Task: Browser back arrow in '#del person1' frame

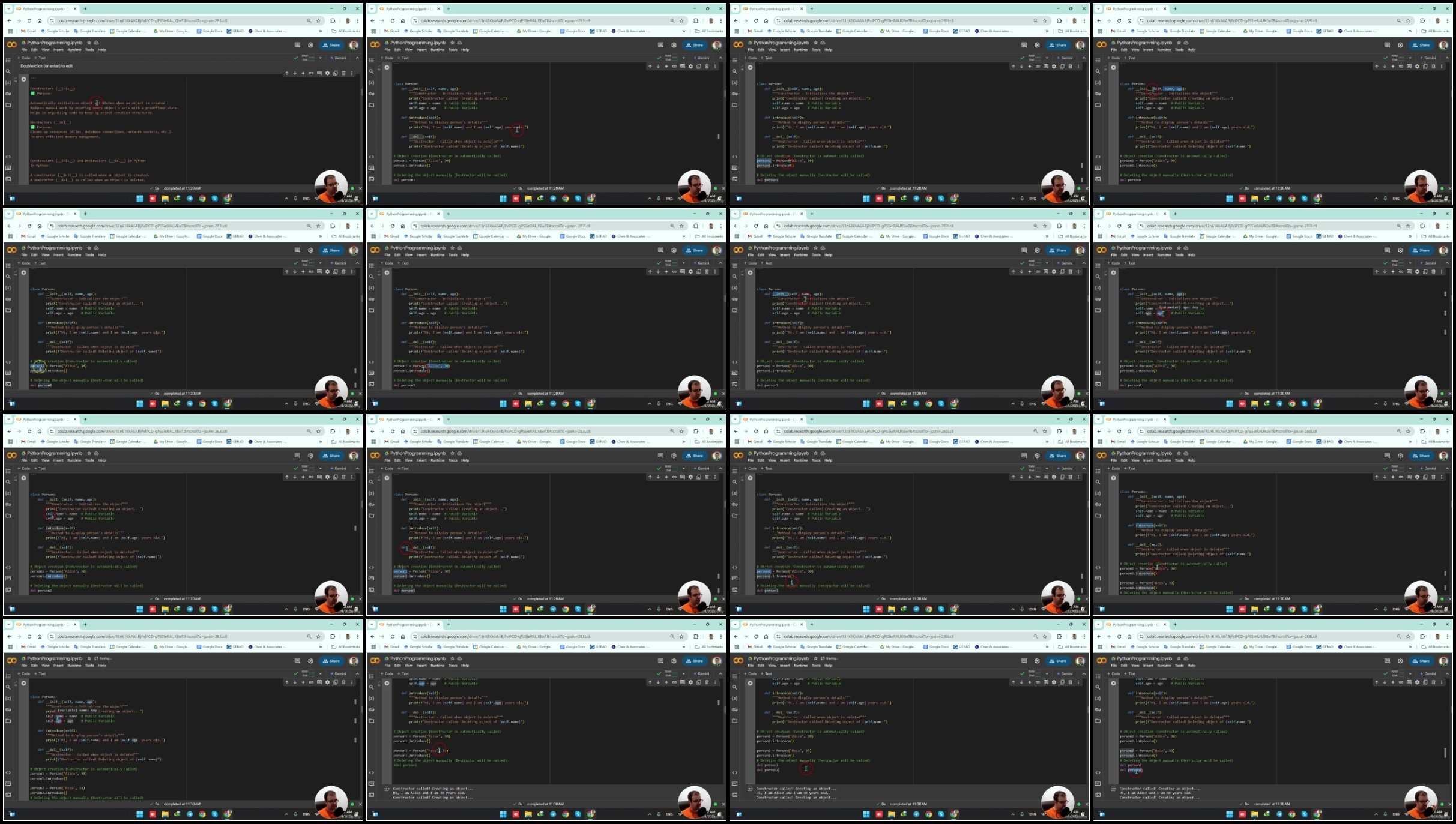Action: [x=372, y=637]
